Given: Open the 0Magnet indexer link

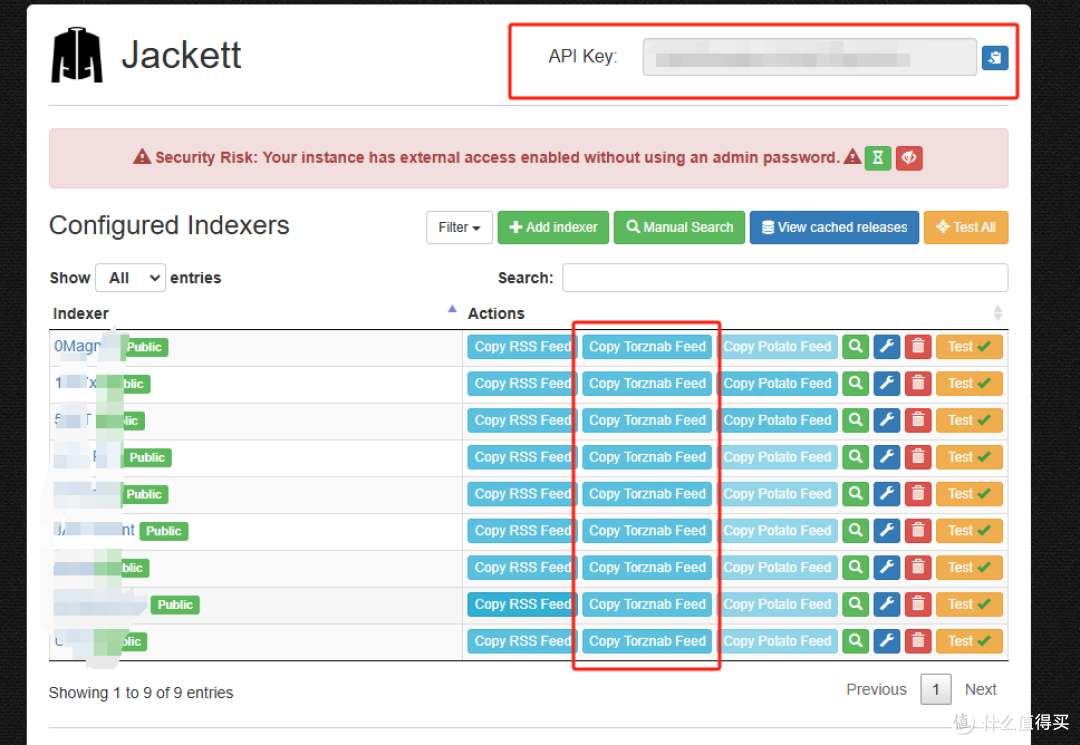Looking at the screenshot, I should click(78, 346).
